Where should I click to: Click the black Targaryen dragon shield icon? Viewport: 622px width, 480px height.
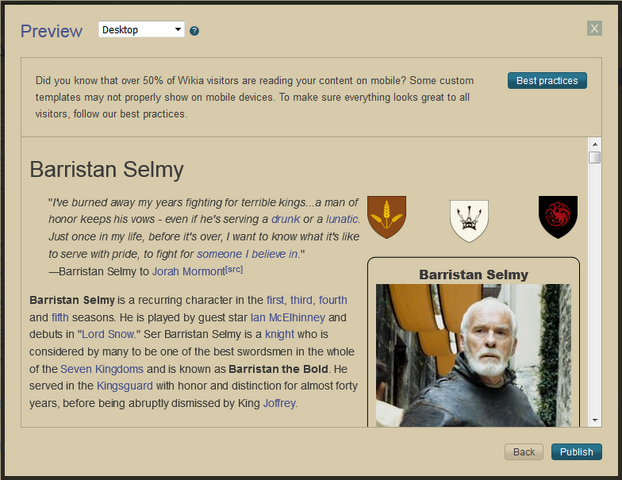pyautogui.click(x=558, y=217)
